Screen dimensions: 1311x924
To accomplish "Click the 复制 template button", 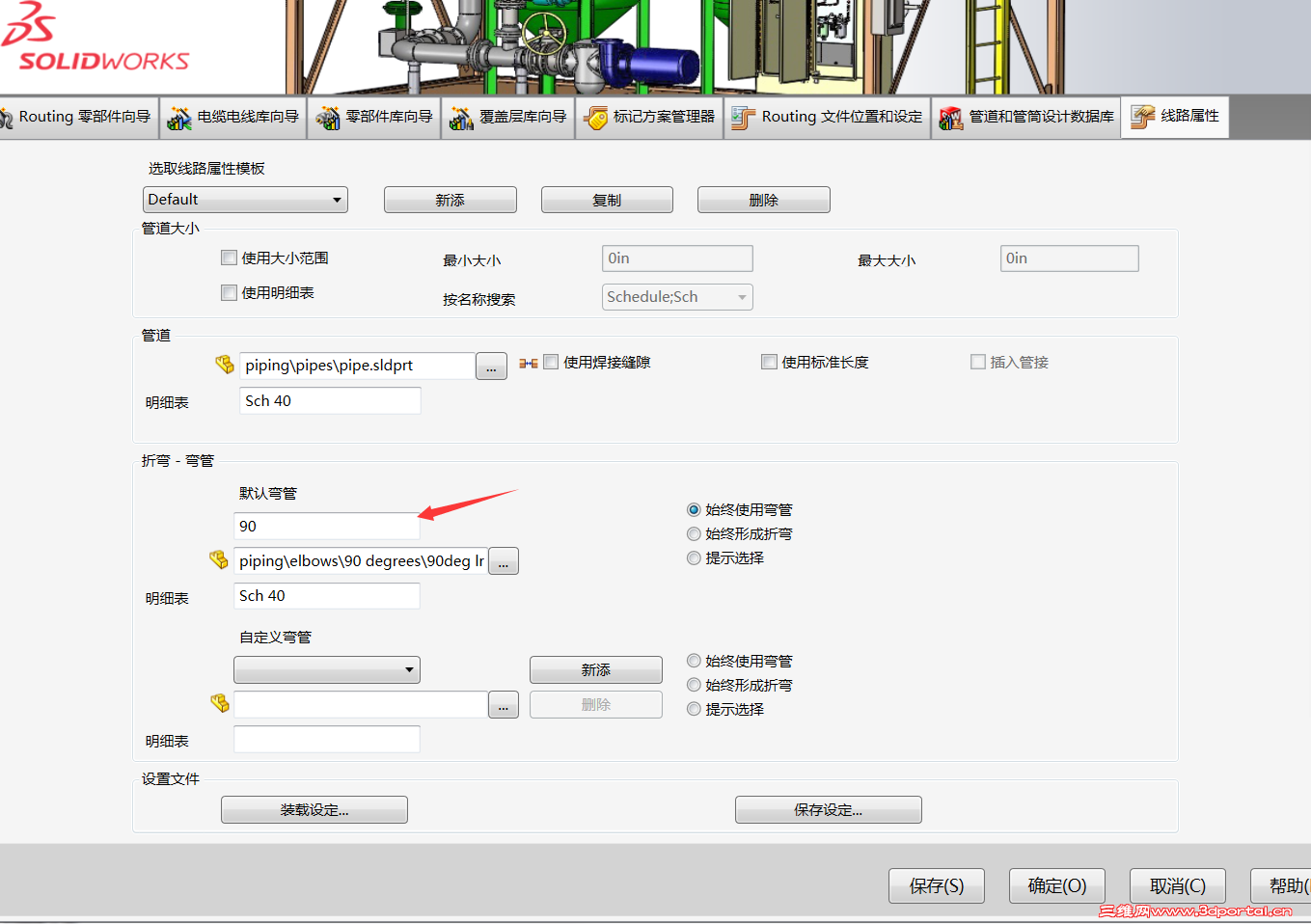I will pyautogui.click(x=607, y=200).
